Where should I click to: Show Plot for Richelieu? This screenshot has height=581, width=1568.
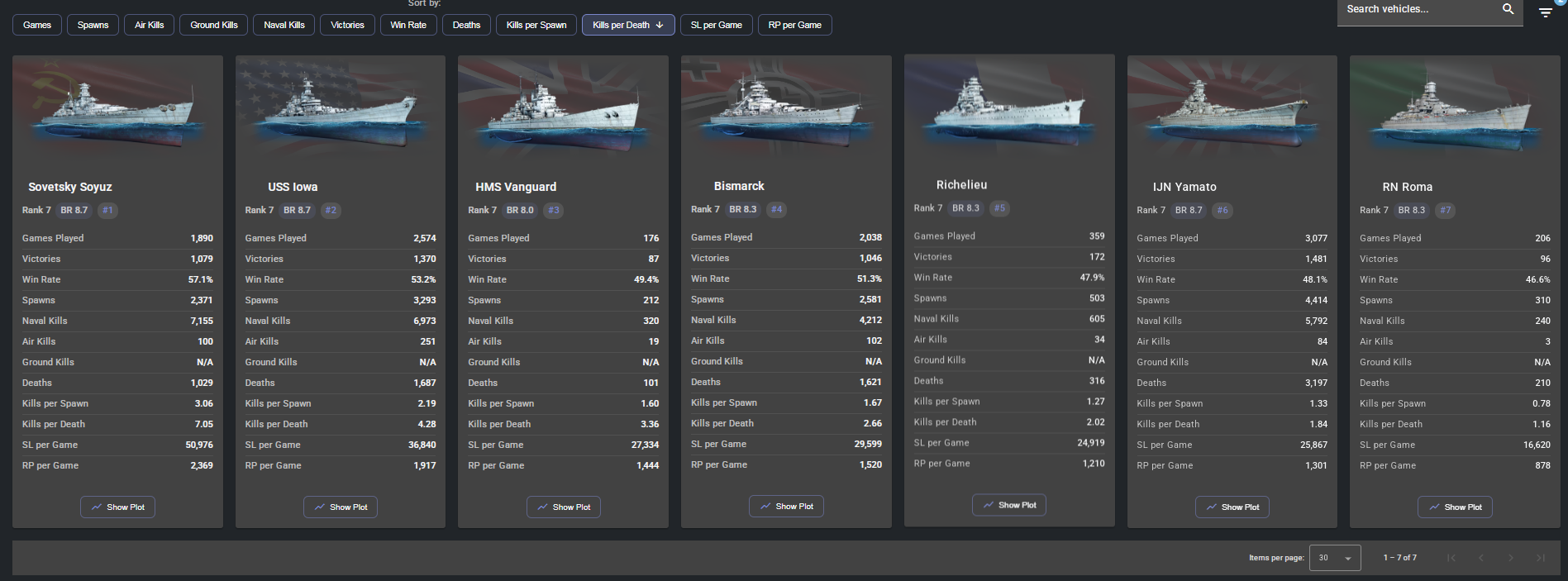pos(1009,505)
